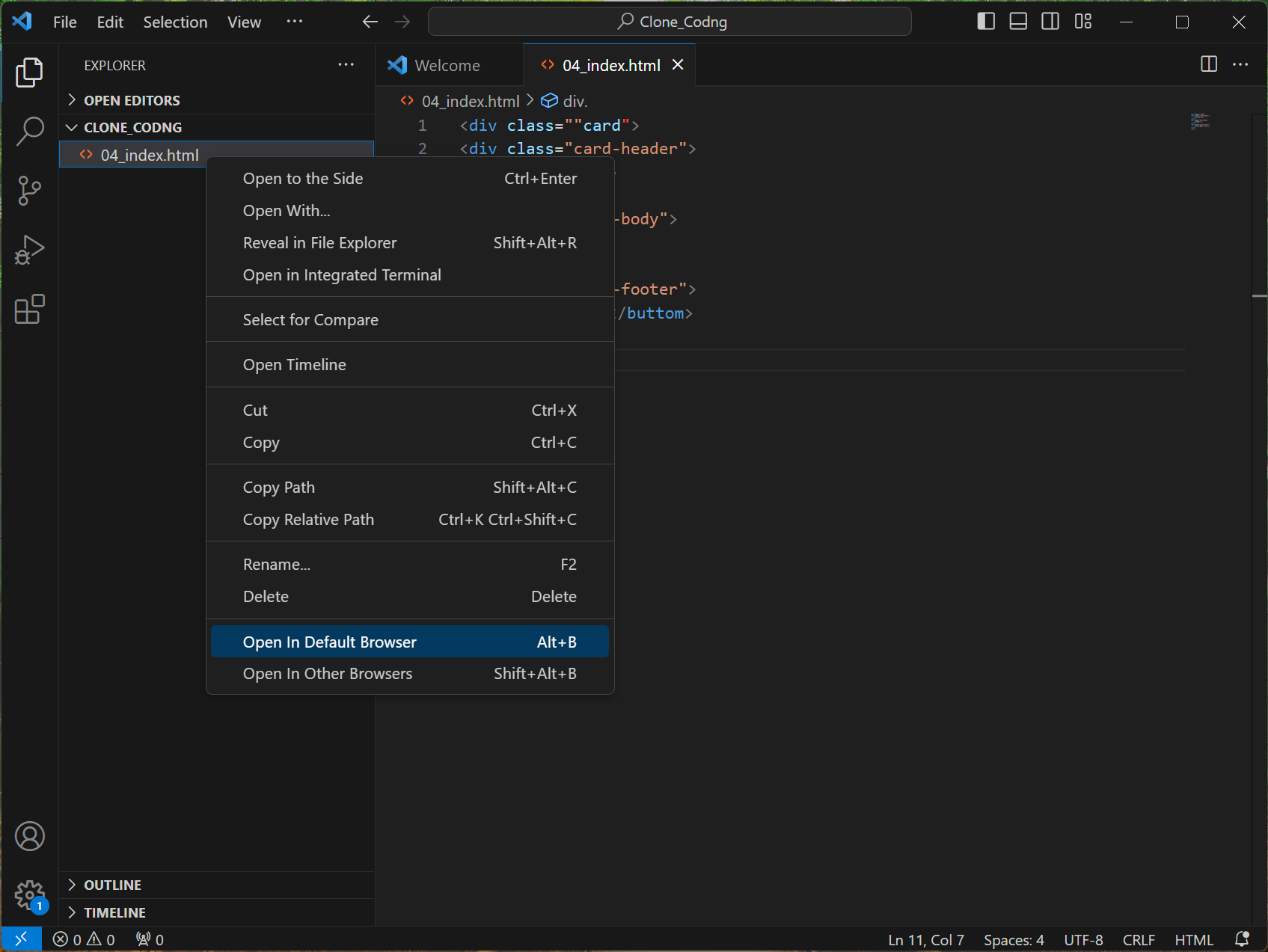
Task: Split the editor to the right
Action: point(1209,64)
